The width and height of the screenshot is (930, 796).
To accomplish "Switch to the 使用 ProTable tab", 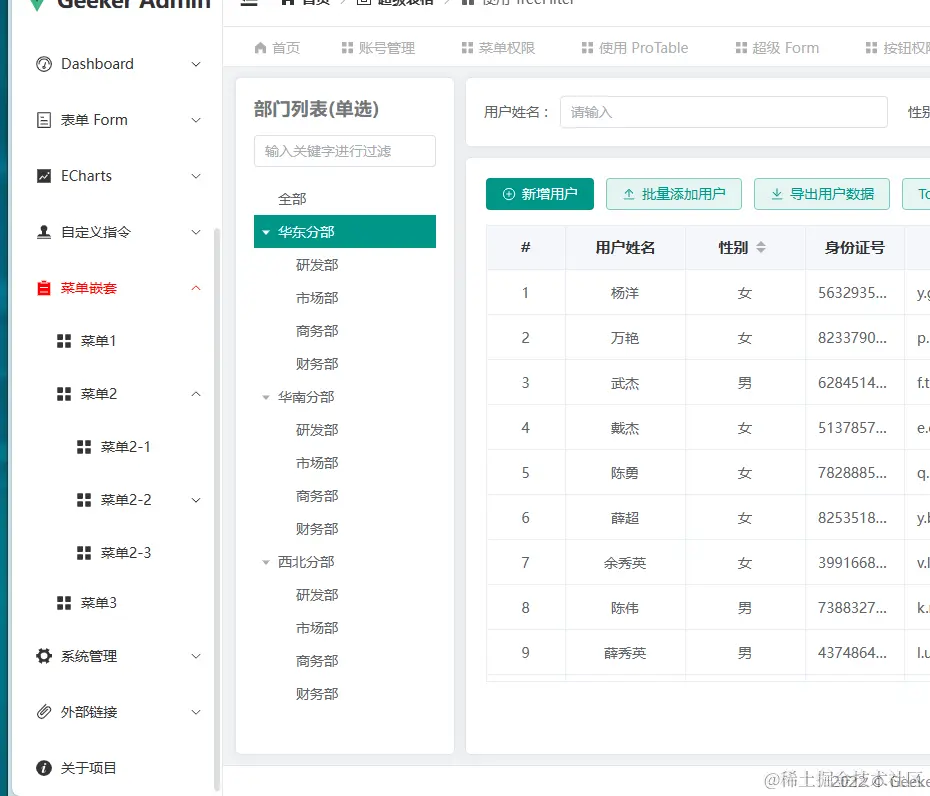I will tap(635, 48).
